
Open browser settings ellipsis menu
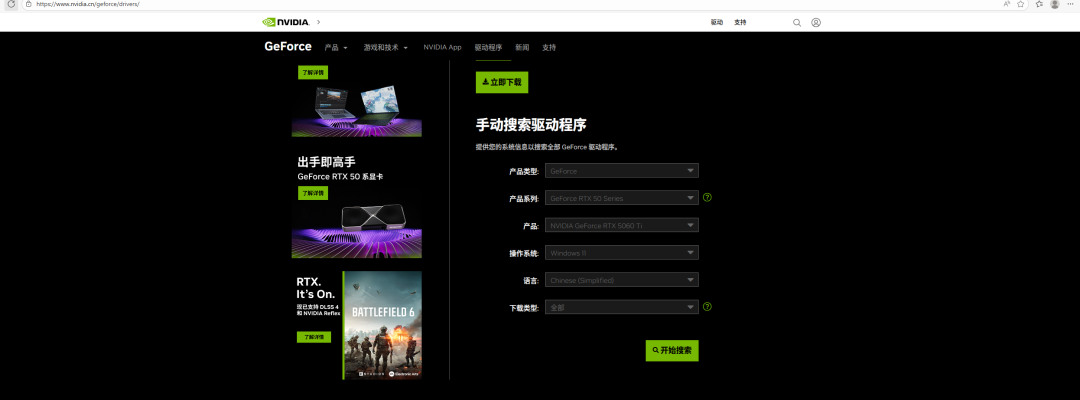tap(1070, 4)
